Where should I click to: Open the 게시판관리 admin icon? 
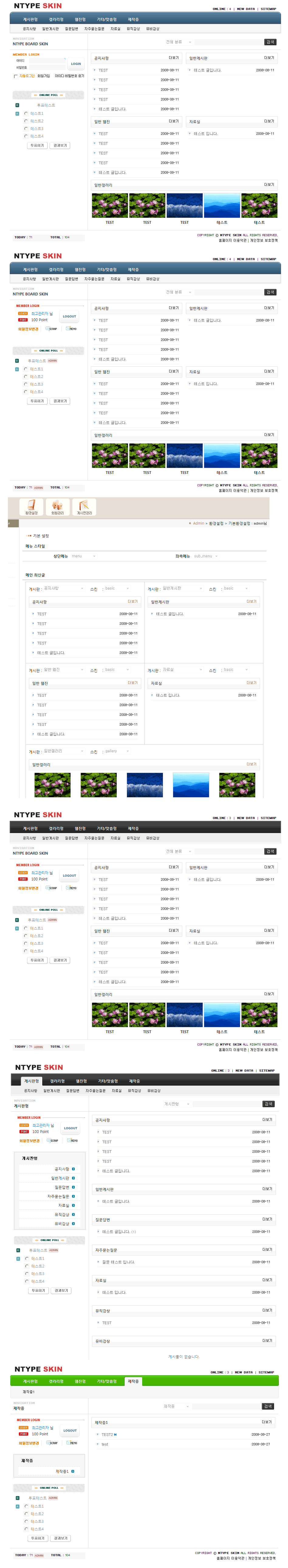pos(84,506)
